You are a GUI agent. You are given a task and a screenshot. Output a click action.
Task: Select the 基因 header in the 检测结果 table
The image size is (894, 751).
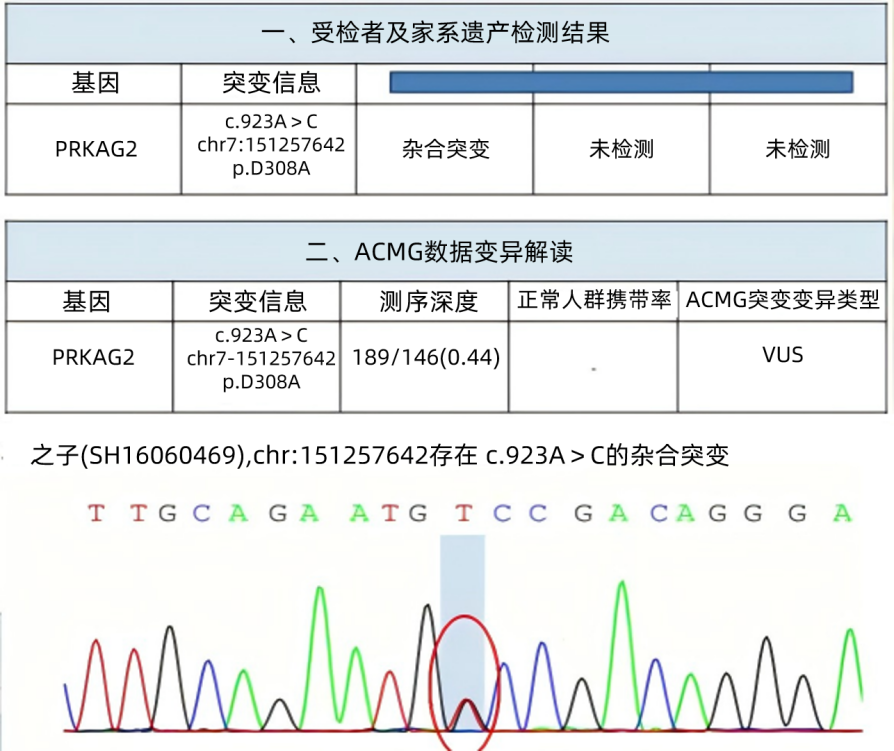pos(95,83)
